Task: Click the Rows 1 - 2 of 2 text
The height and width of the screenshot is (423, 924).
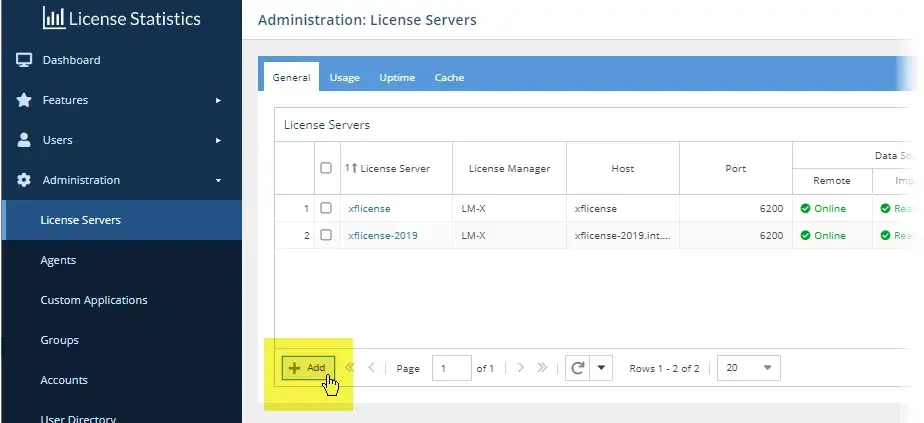Action: click(x=664, y=368)
